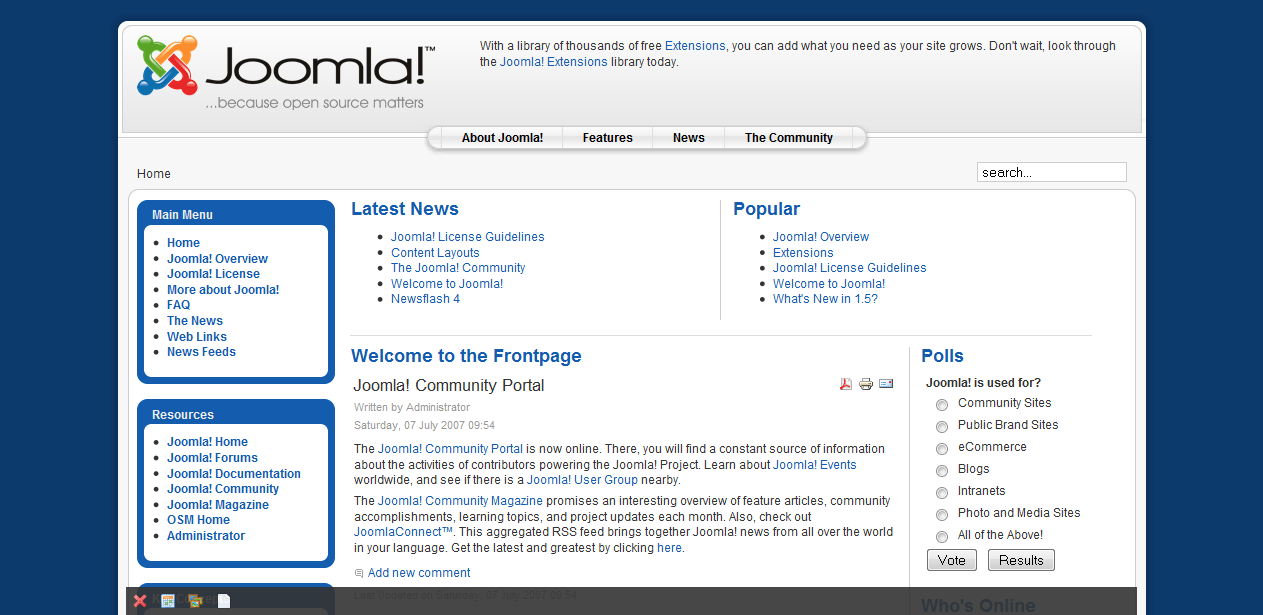
Task: Select the Community Sites poll option
Action: pos(942,405)
